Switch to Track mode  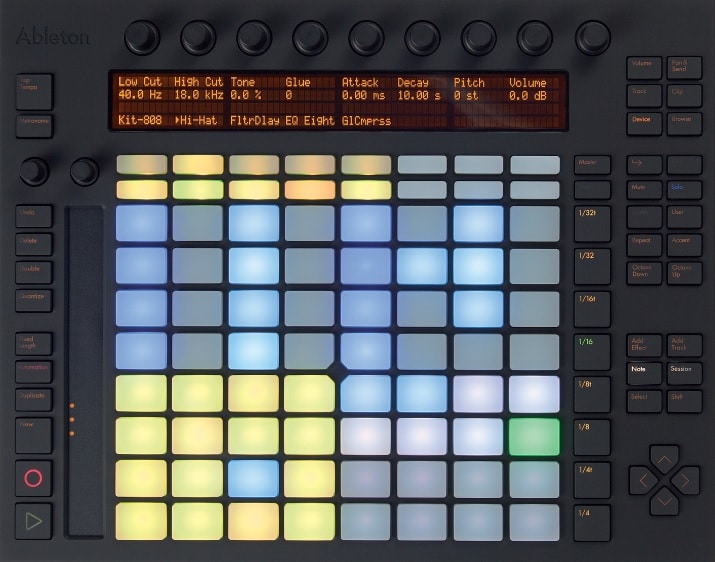click(644, 96)
